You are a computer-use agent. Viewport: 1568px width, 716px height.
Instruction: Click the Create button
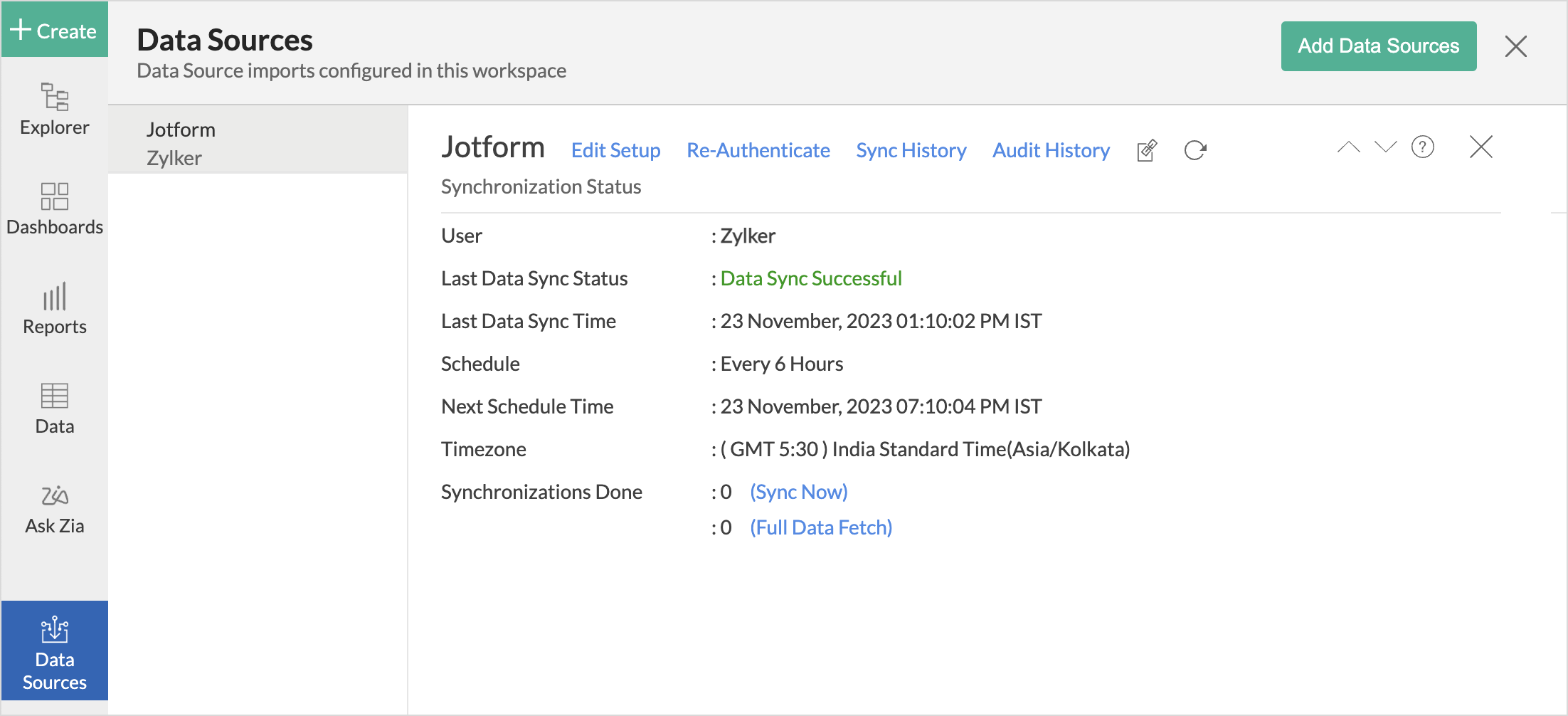[55, 30]
